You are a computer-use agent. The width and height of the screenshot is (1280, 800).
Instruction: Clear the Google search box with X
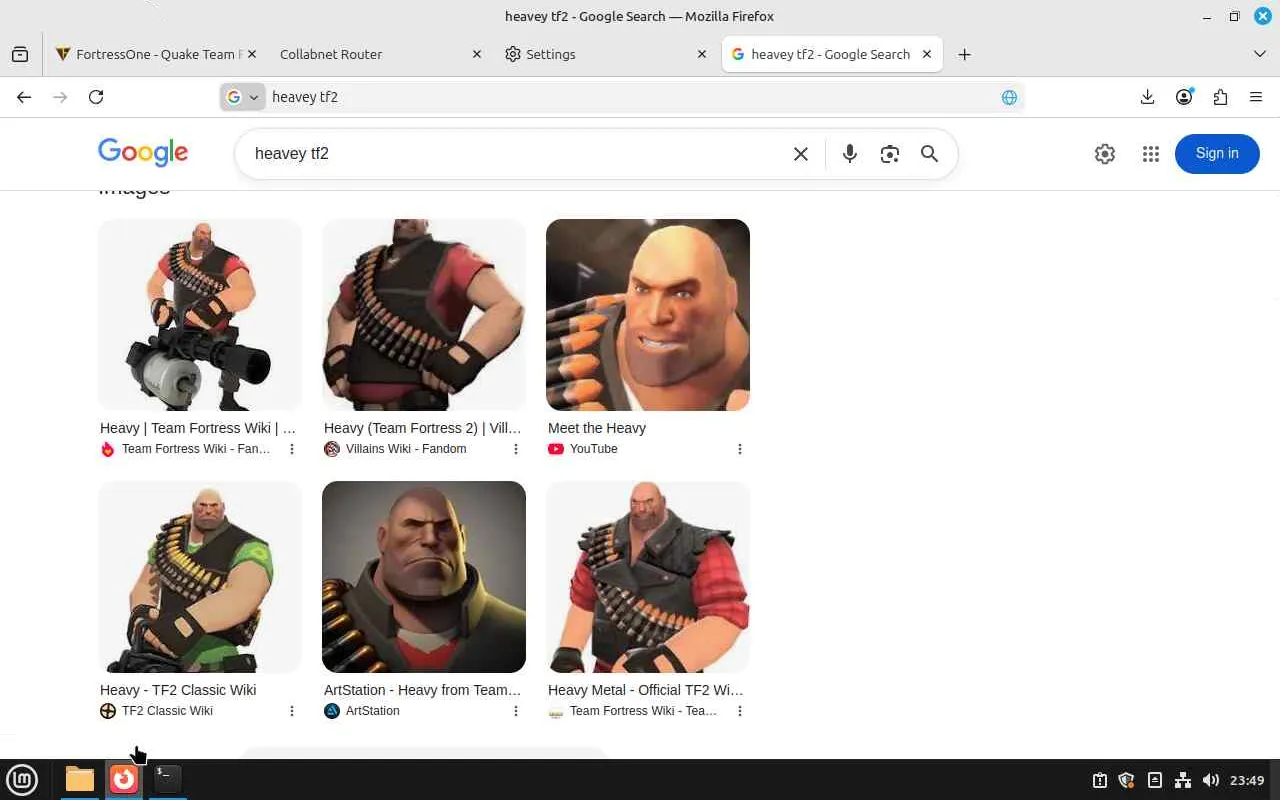click(800, 154)
